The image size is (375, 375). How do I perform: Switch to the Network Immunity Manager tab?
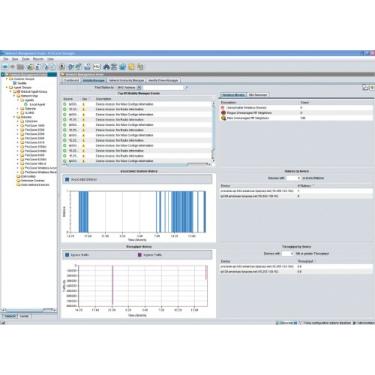click(x=126, y=81)
